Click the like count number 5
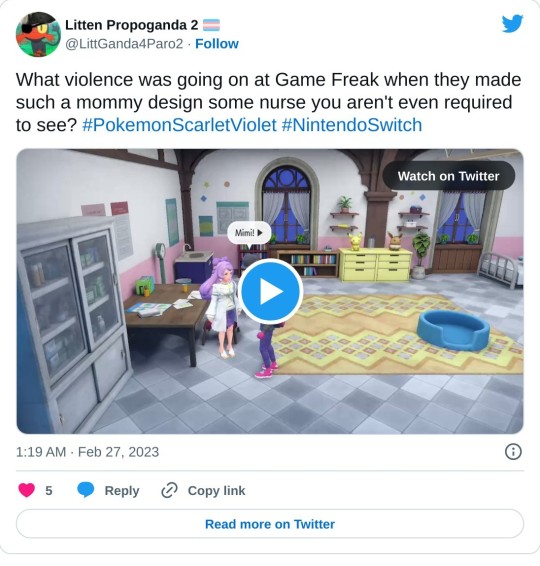 [x=49, y=491]
